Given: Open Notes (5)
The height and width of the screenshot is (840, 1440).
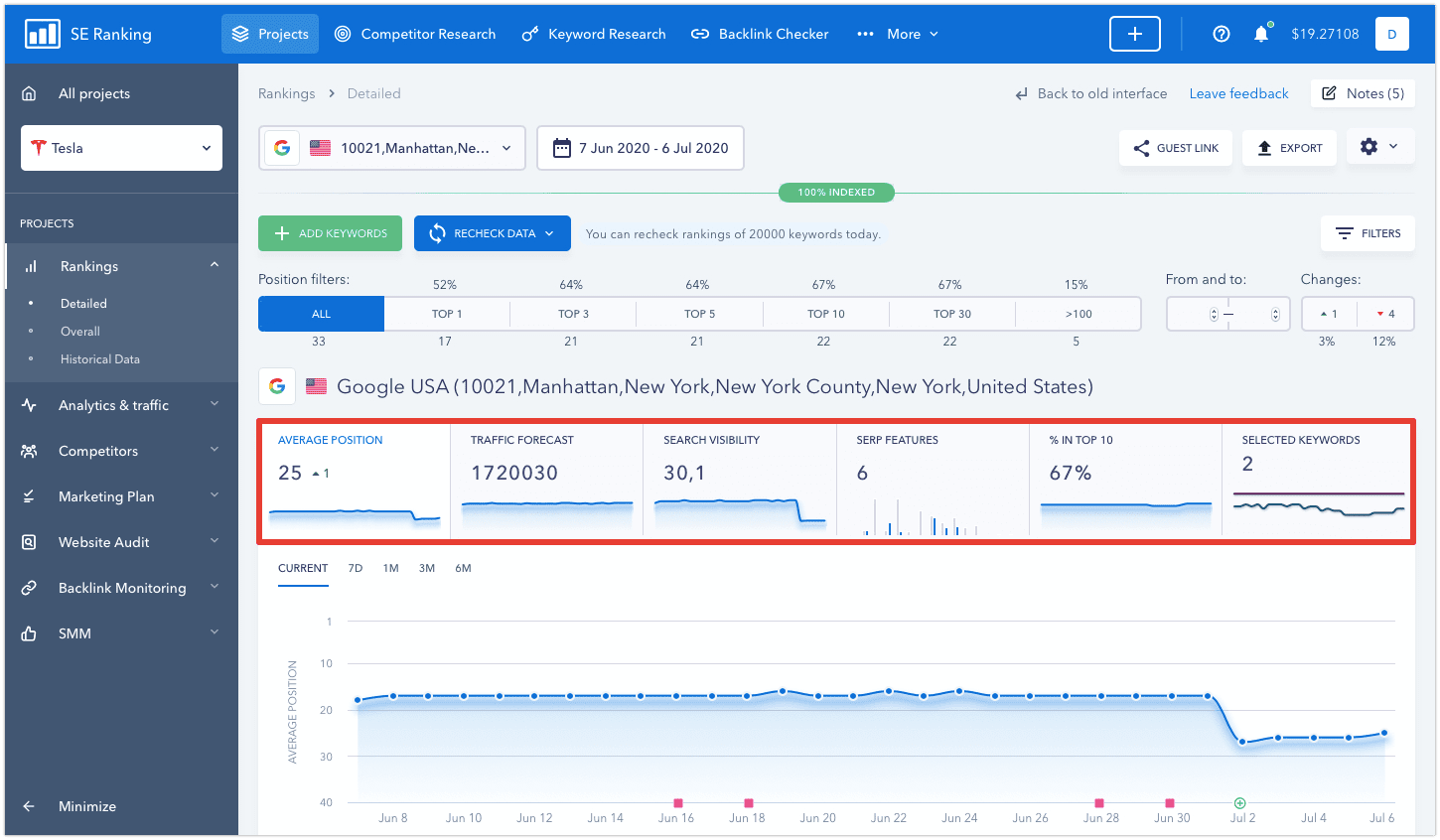Looking at the screenshot, I should pos(1363,93).
